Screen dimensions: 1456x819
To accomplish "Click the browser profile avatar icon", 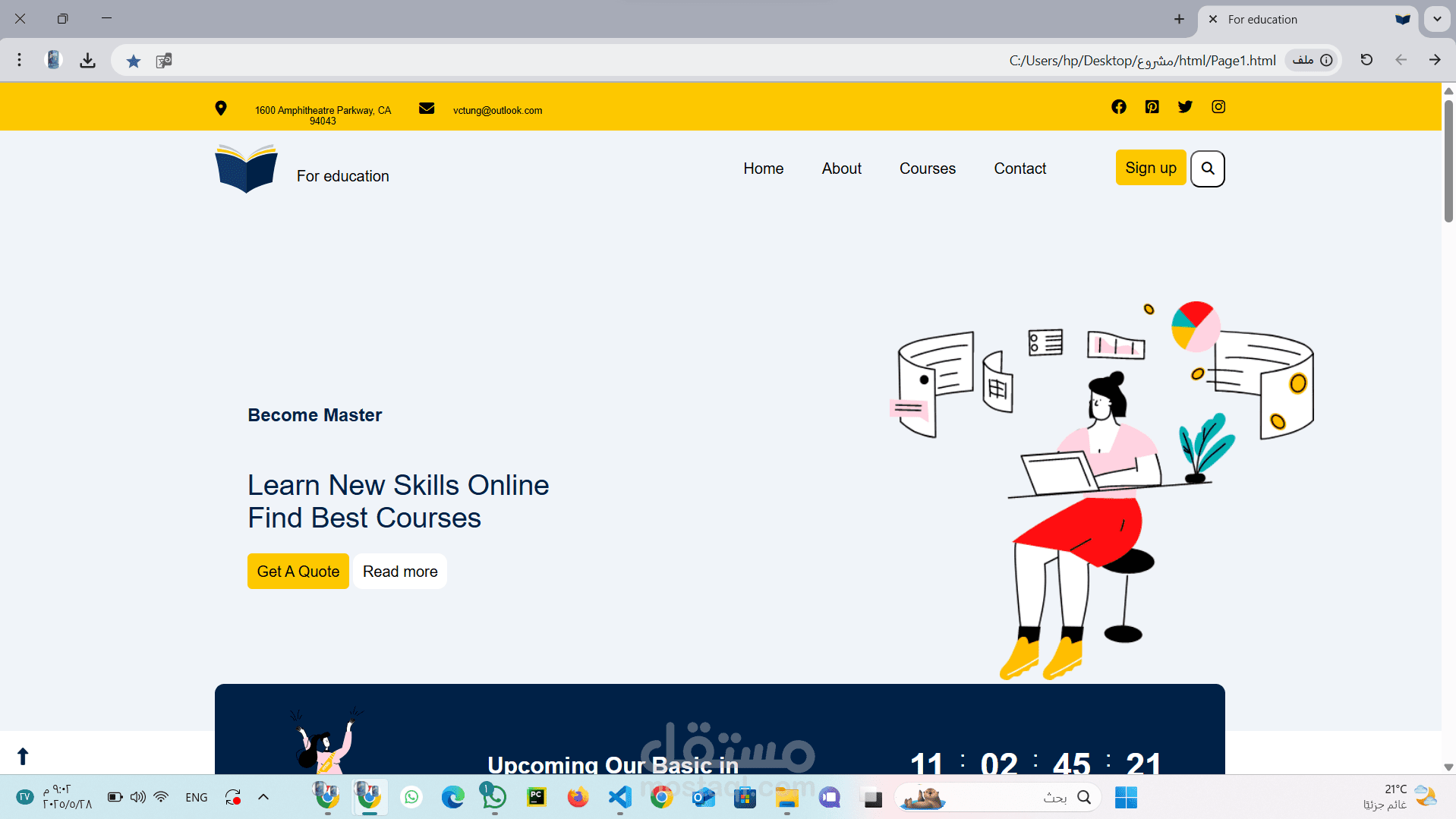I will click(x=53, y=60).
